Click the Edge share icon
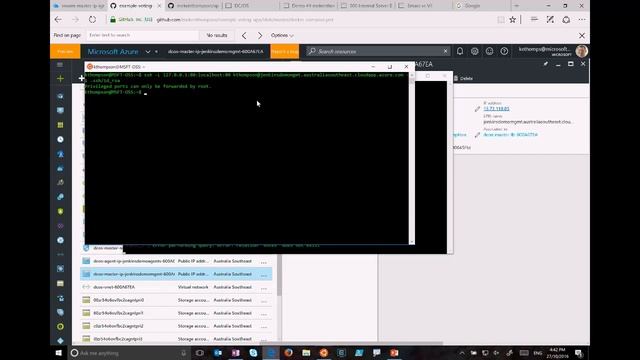 tap(566, 20)
